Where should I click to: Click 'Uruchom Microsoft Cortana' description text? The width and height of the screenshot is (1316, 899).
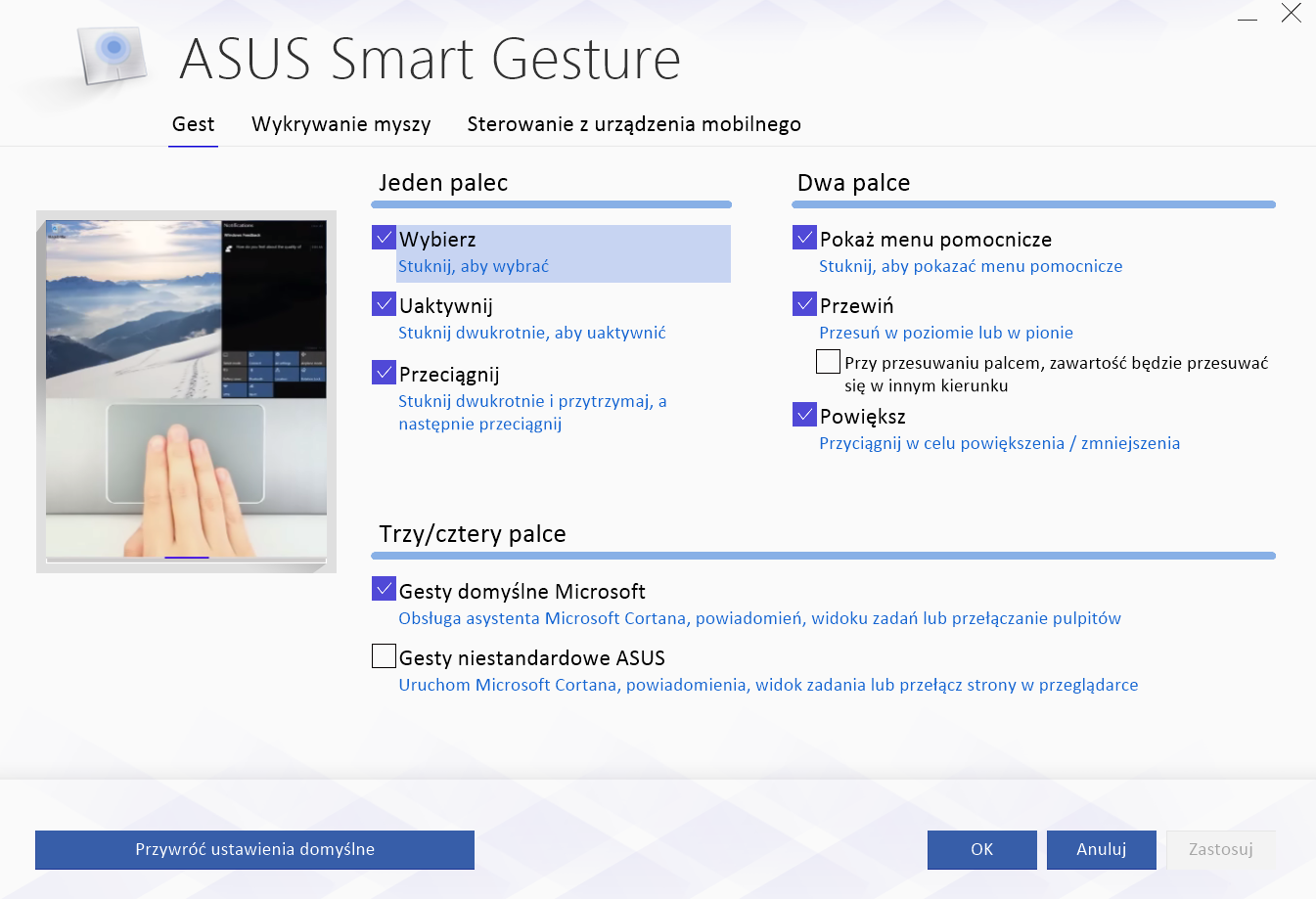click(768, 685)
